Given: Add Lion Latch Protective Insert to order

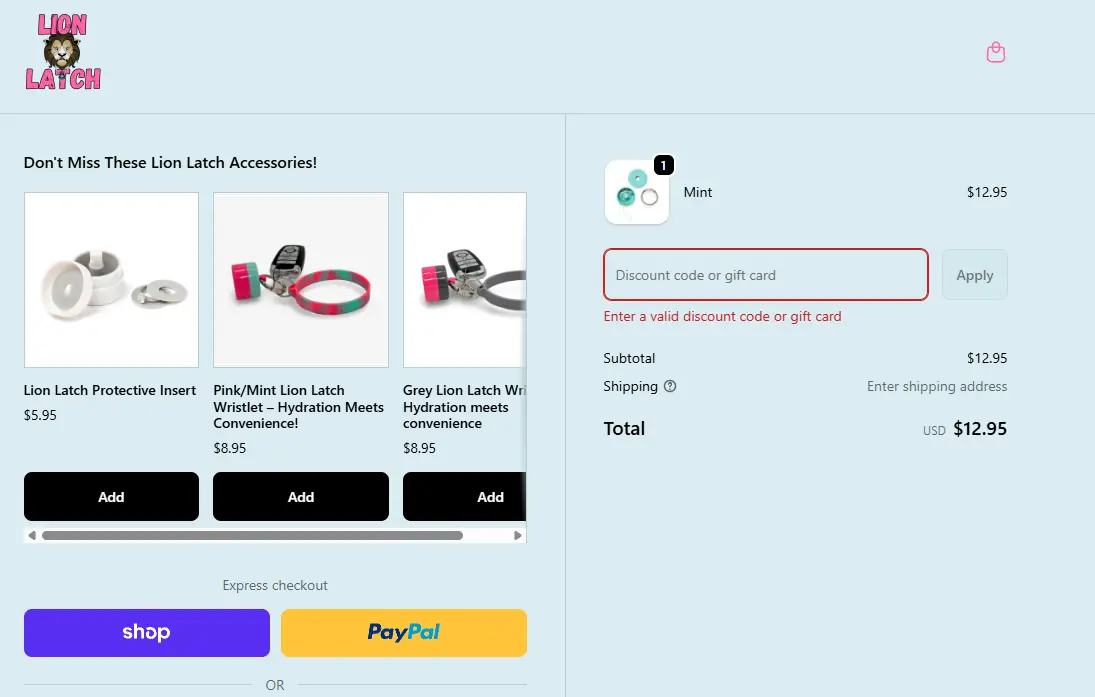Looking at the screenshot, I should coord(111,497).
